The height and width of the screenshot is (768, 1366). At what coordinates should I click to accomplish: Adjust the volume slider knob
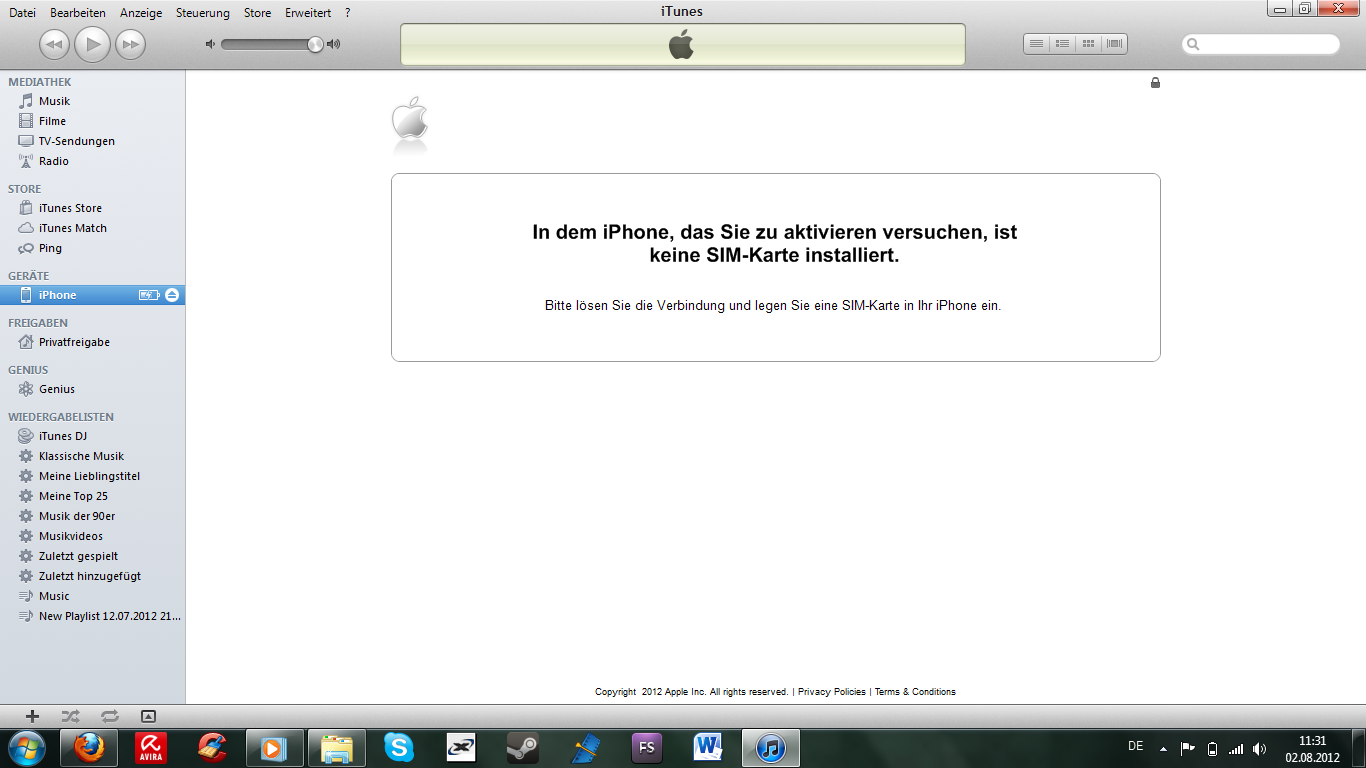coord(315,44)
